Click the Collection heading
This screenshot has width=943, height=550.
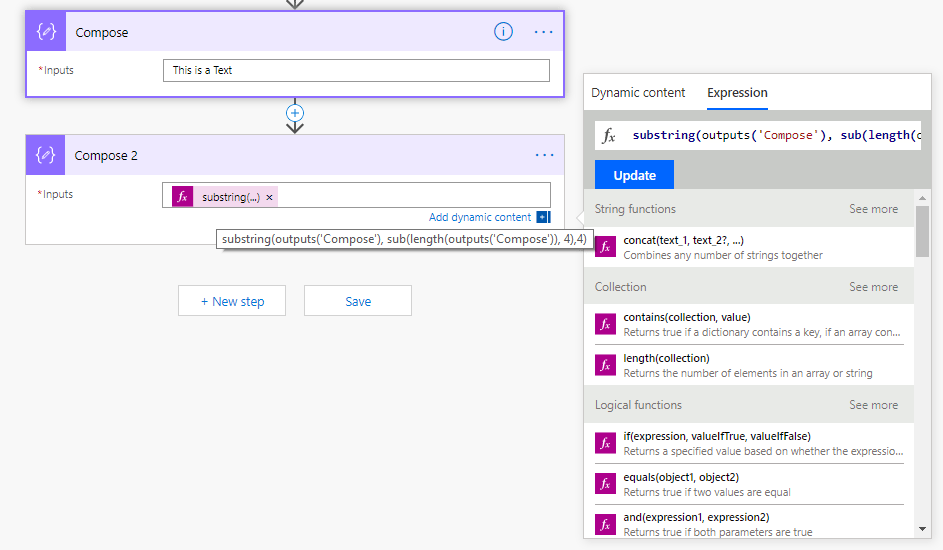tap(621, 287)
